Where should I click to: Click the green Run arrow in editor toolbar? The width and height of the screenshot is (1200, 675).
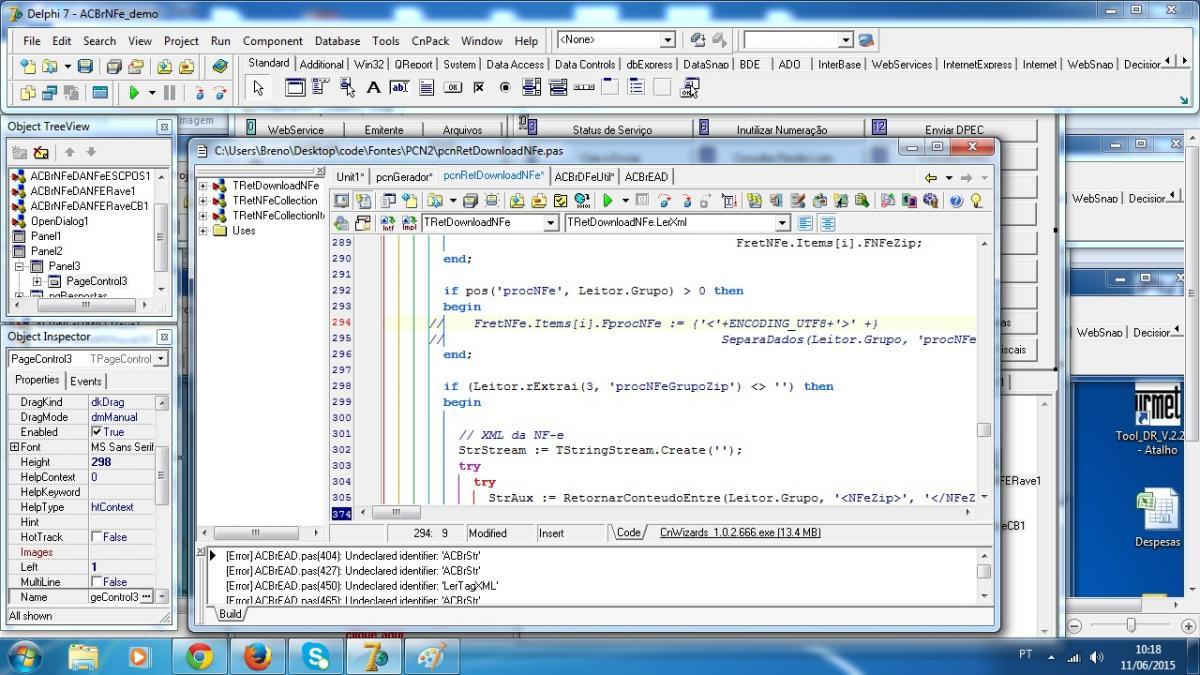coord(606,201)
